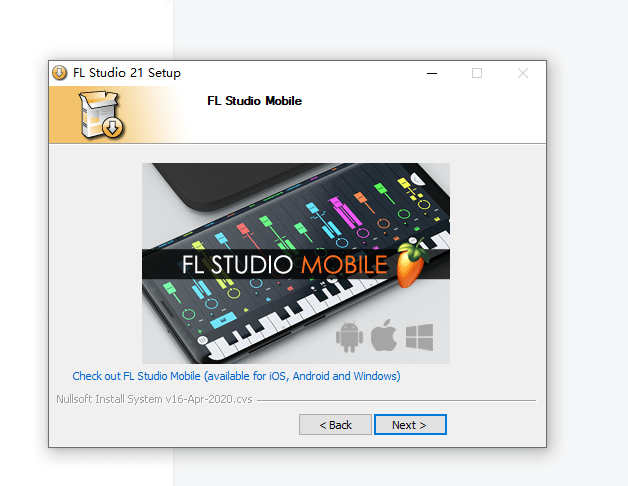Click the Android robot icon in banner
Screen dimensions: 628x486
pyautogui.click(x=349, y=337)
